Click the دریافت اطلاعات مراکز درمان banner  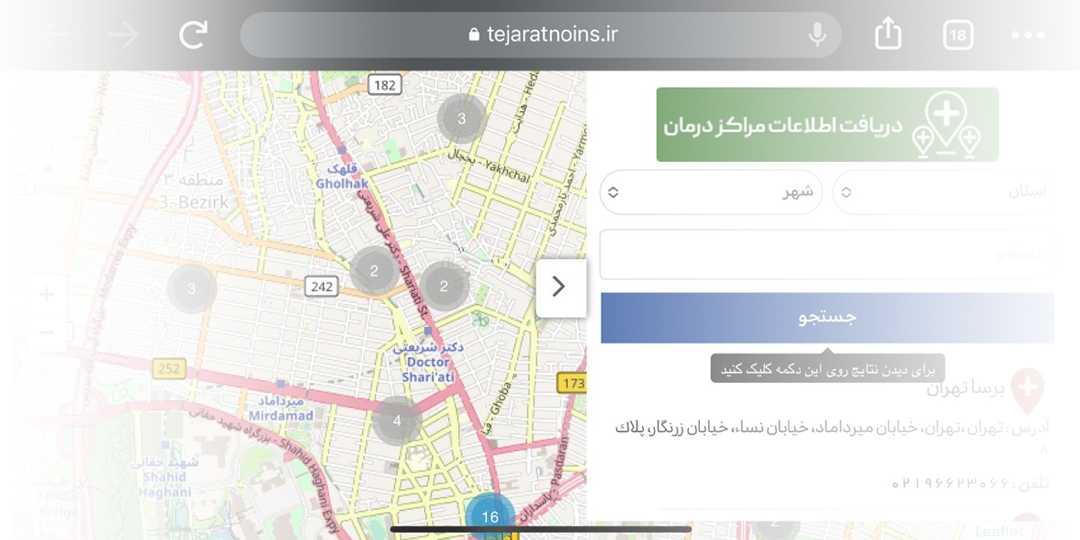coord(827,124)
